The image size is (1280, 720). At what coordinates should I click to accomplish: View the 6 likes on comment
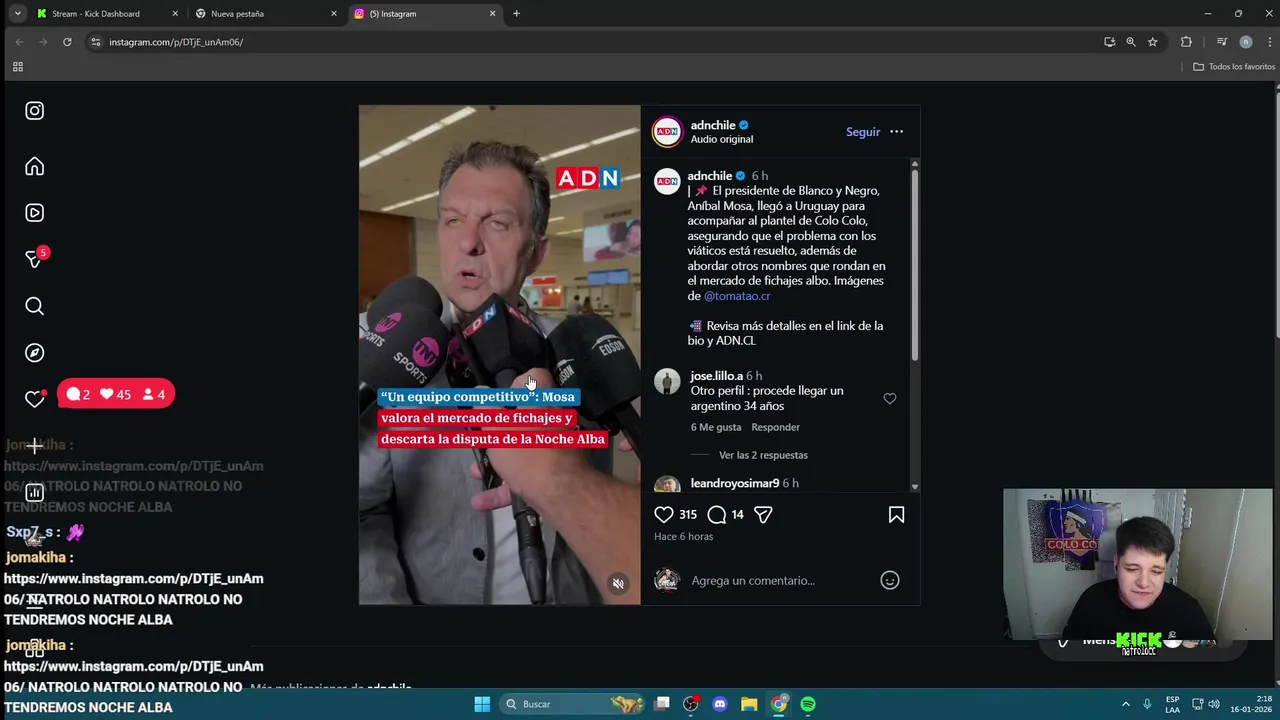(716, 427)
